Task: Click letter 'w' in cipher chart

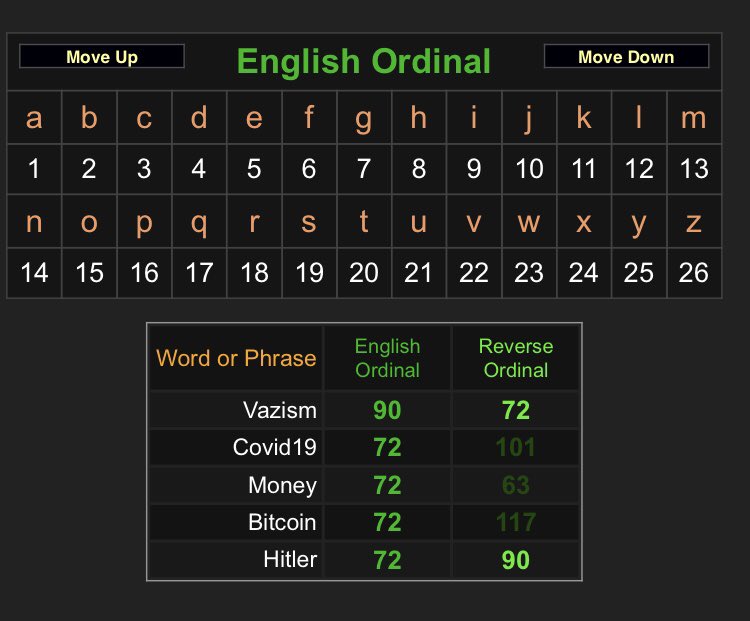Action: pos(529,222)
